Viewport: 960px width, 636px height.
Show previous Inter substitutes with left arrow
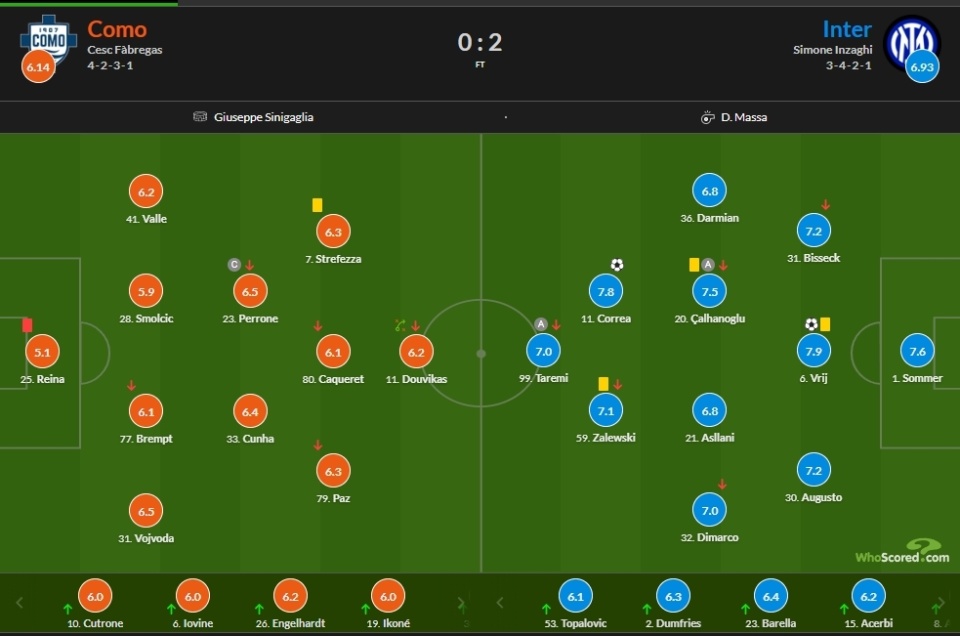pyautogui.click(x=500, y=602)
